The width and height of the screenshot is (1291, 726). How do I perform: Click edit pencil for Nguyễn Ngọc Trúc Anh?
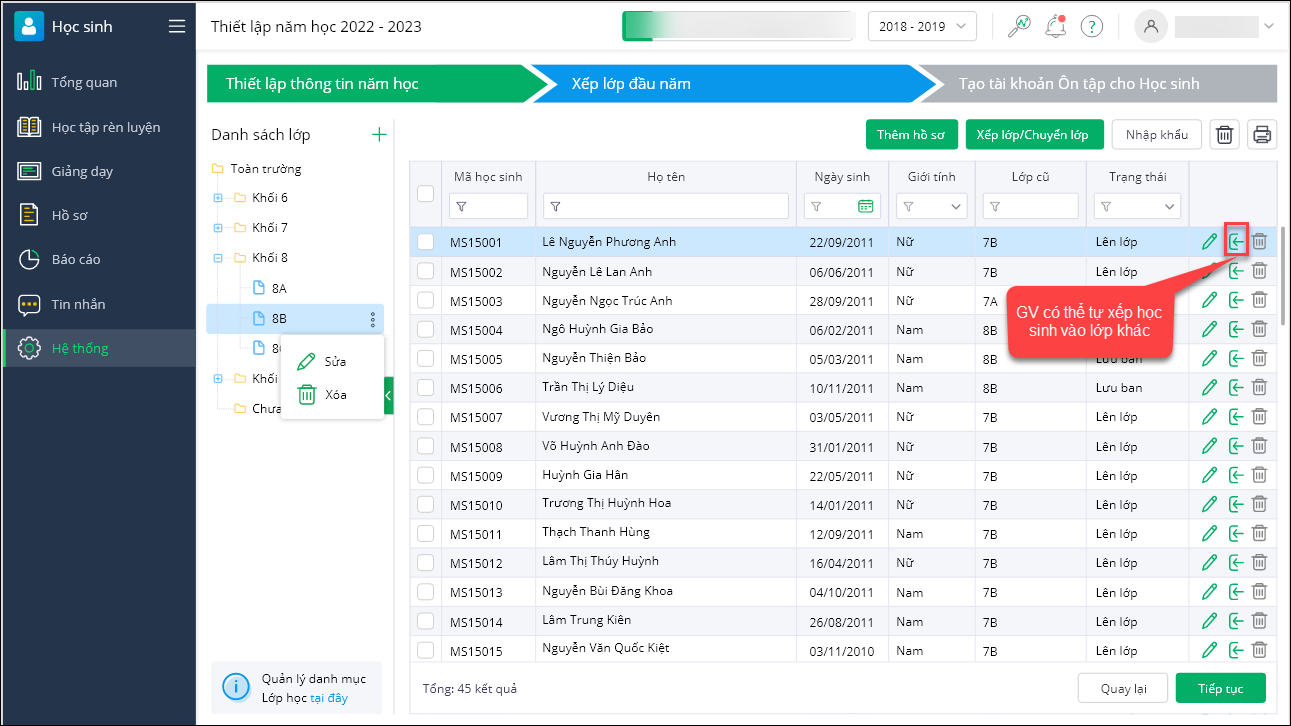point(1210,300)
